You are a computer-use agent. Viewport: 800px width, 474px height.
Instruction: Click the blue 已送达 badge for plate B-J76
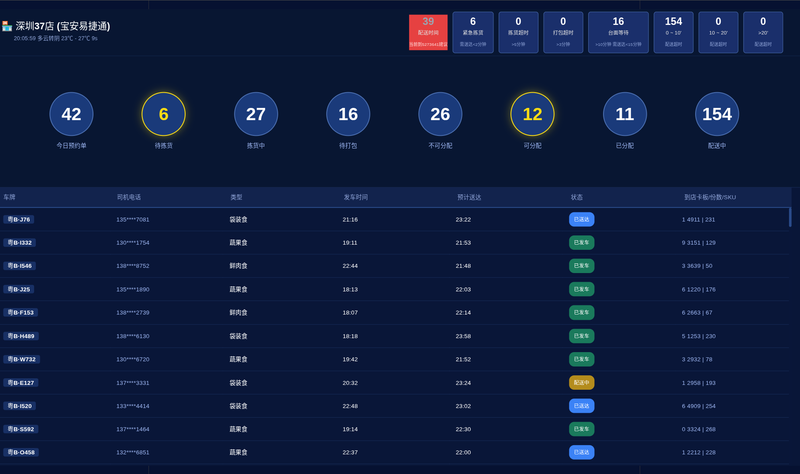(582, 219)
